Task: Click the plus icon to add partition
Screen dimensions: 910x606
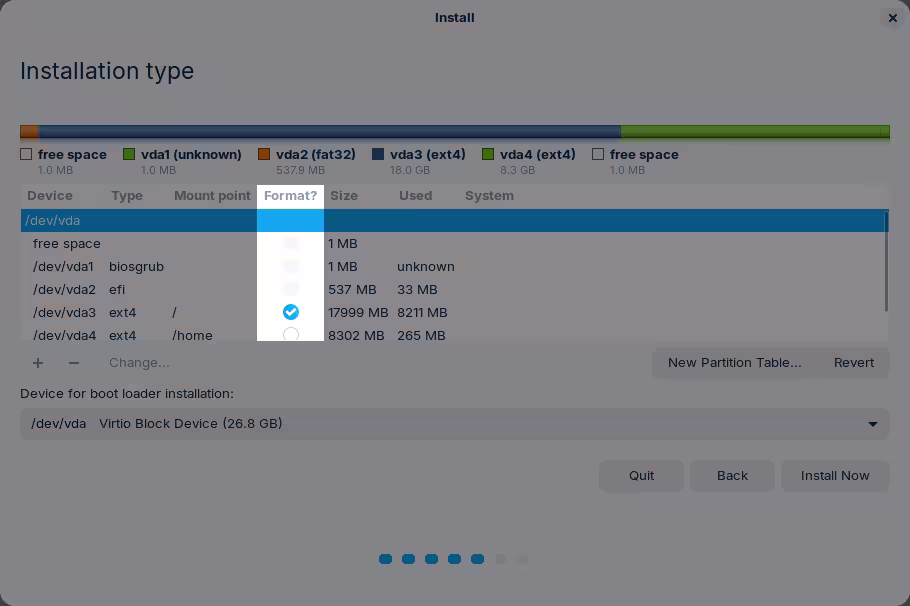Action: (x=38, y=363)
